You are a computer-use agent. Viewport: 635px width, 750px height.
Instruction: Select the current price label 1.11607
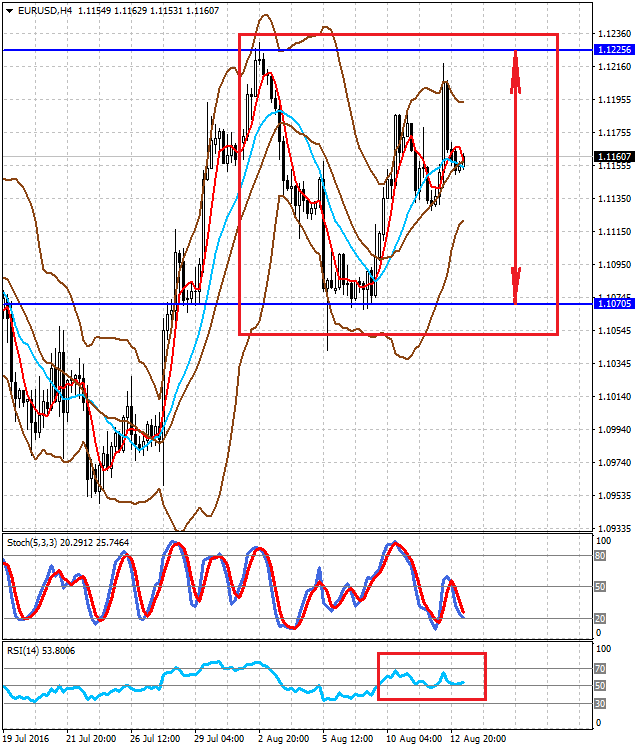(614, 156)
